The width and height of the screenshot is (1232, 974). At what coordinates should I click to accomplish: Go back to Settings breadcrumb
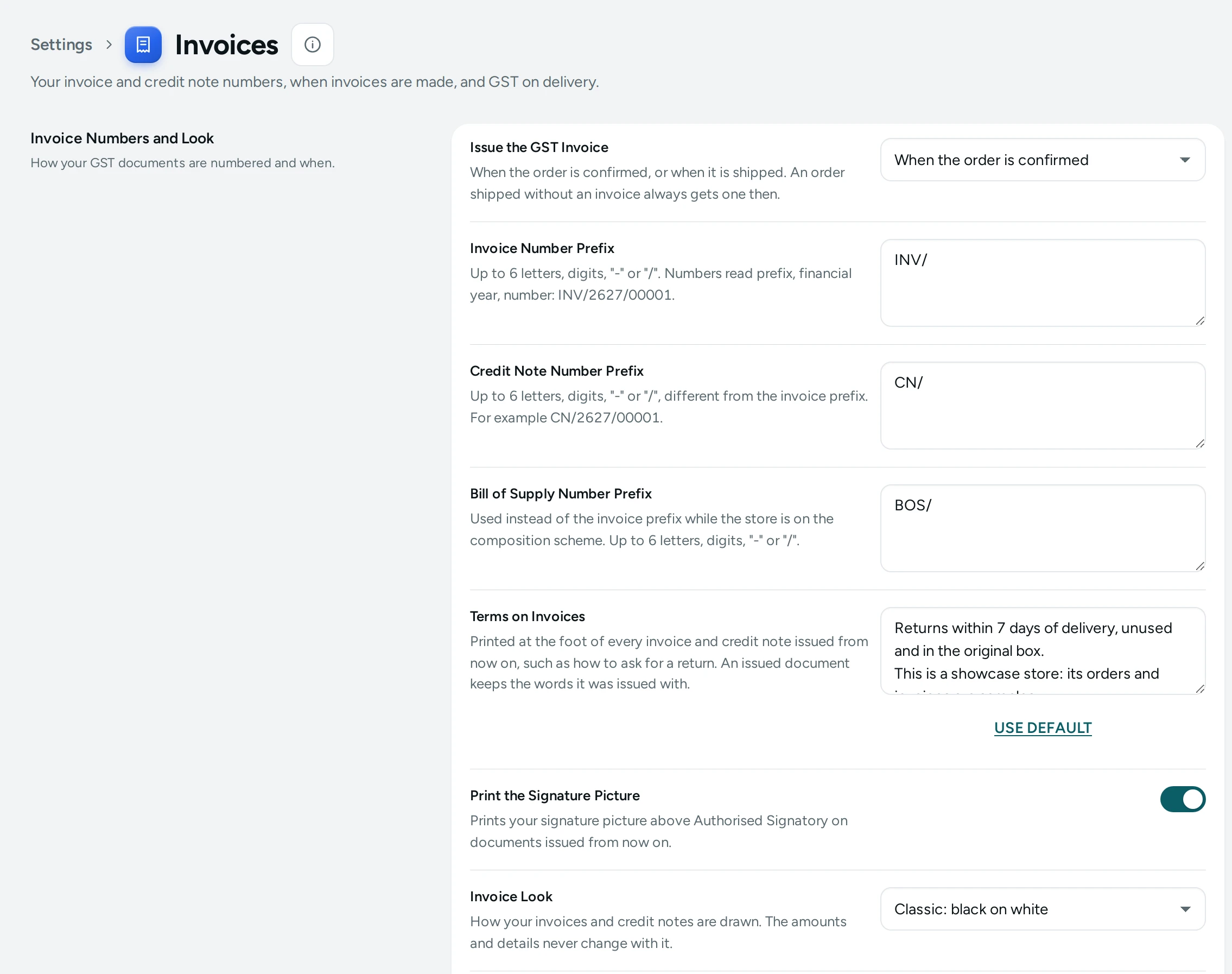point(61,45)
